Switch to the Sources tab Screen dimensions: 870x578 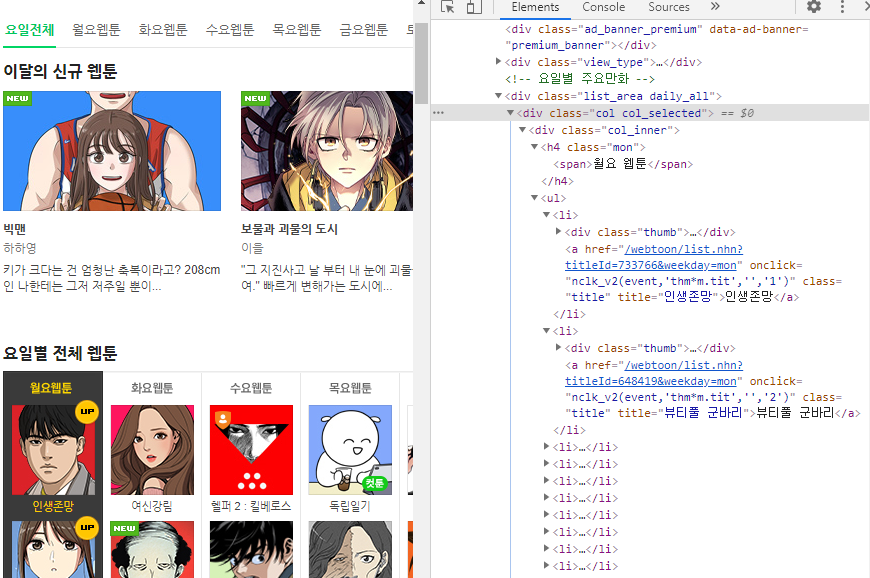tap(669, 7)
